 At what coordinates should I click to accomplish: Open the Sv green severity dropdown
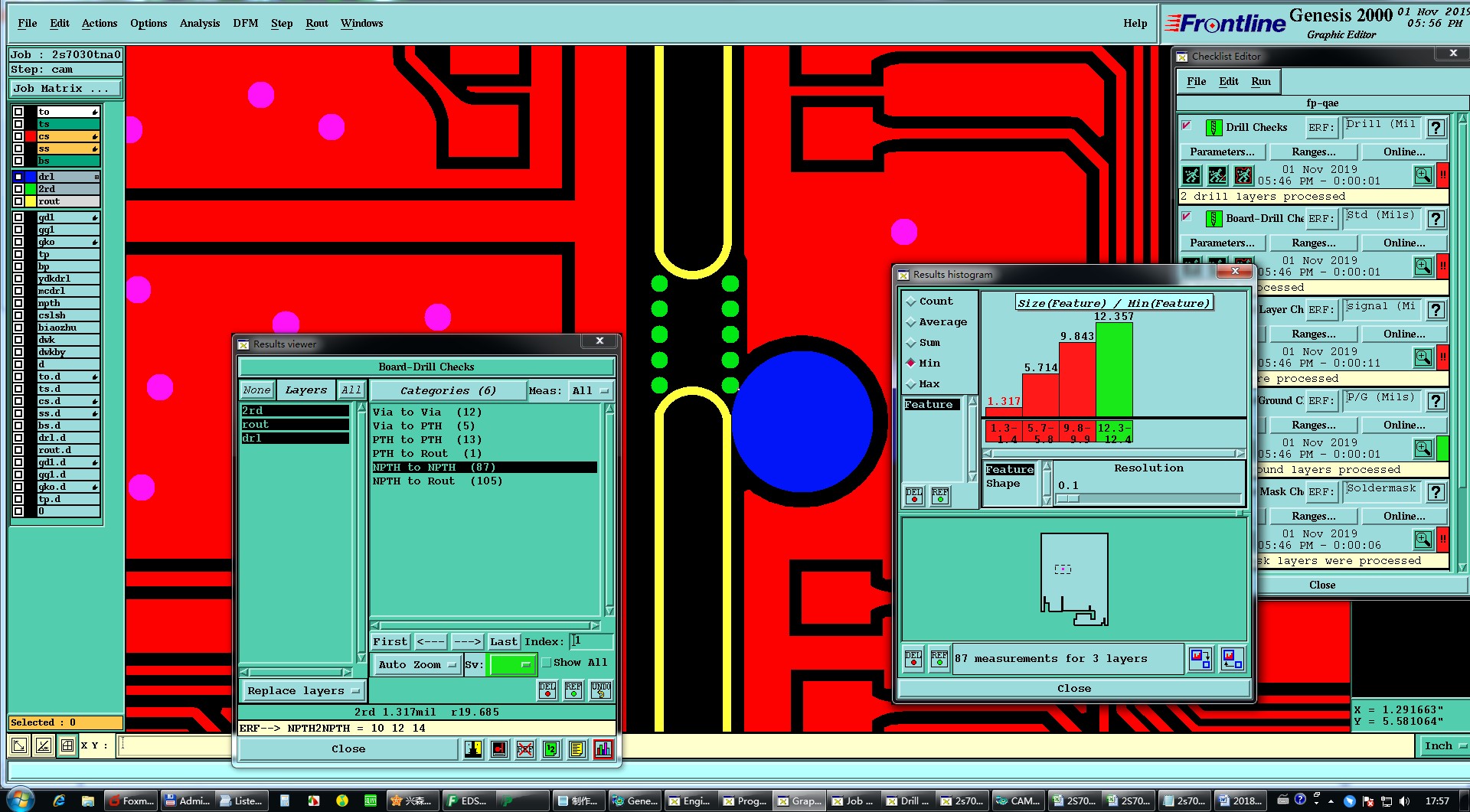(x=512, y=664)
